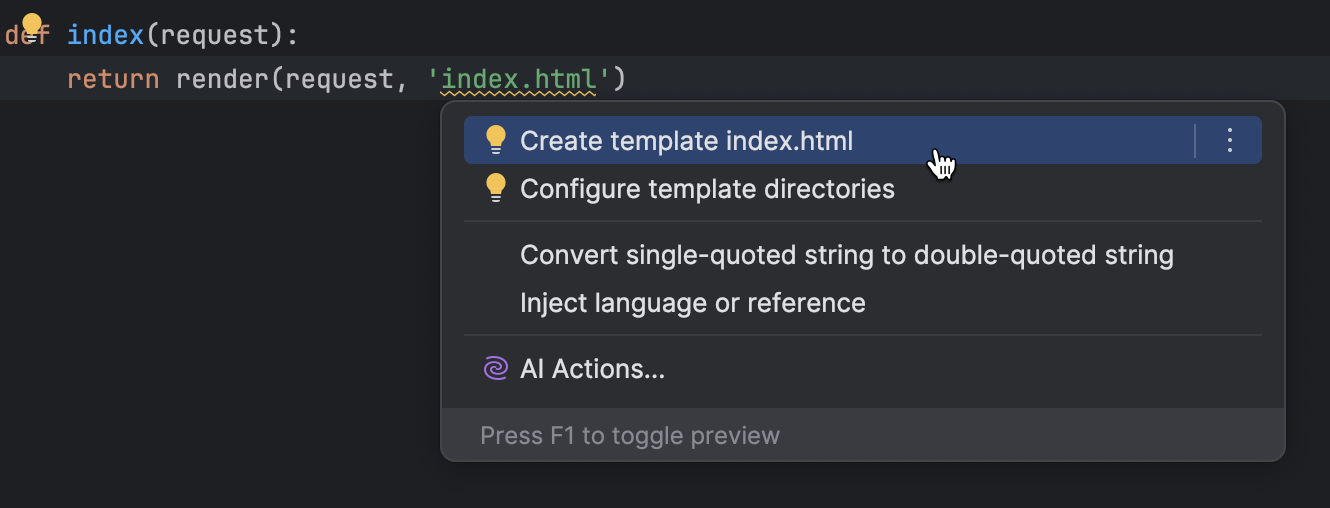Click the colon ending the def line
Image resolution: width=1330 pixels, height=508 pixels.
[293, 36]
